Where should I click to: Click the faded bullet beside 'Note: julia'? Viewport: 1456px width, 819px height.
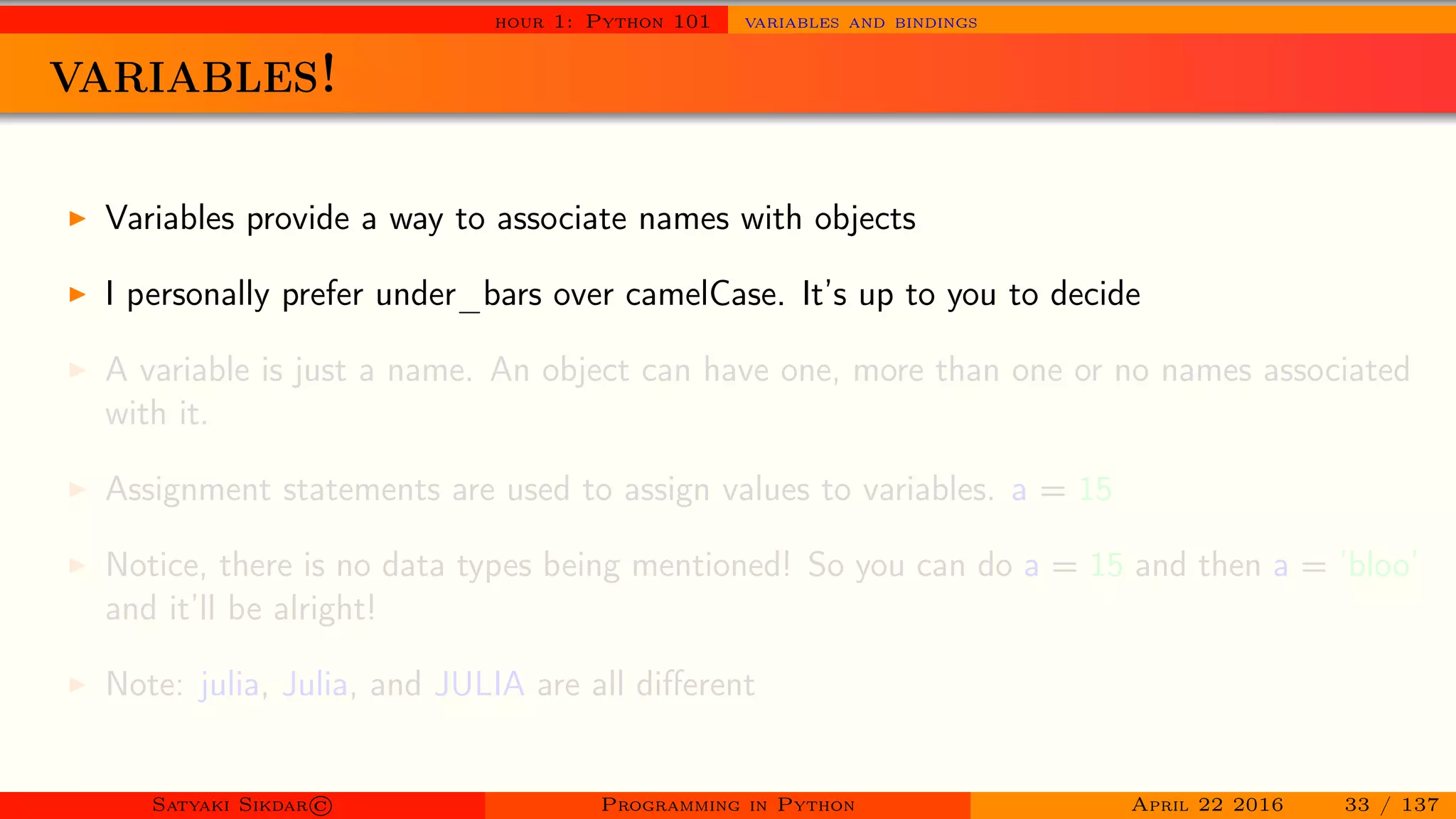[x=77, y=685]
